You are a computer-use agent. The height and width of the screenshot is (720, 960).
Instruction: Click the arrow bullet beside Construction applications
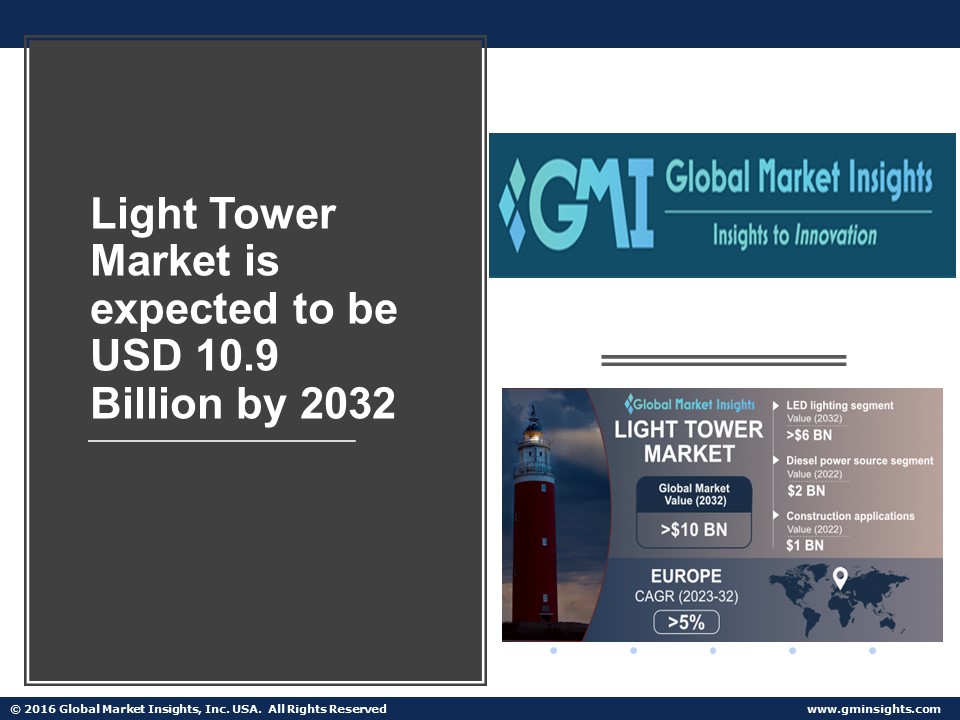click(x=779, y=517)
